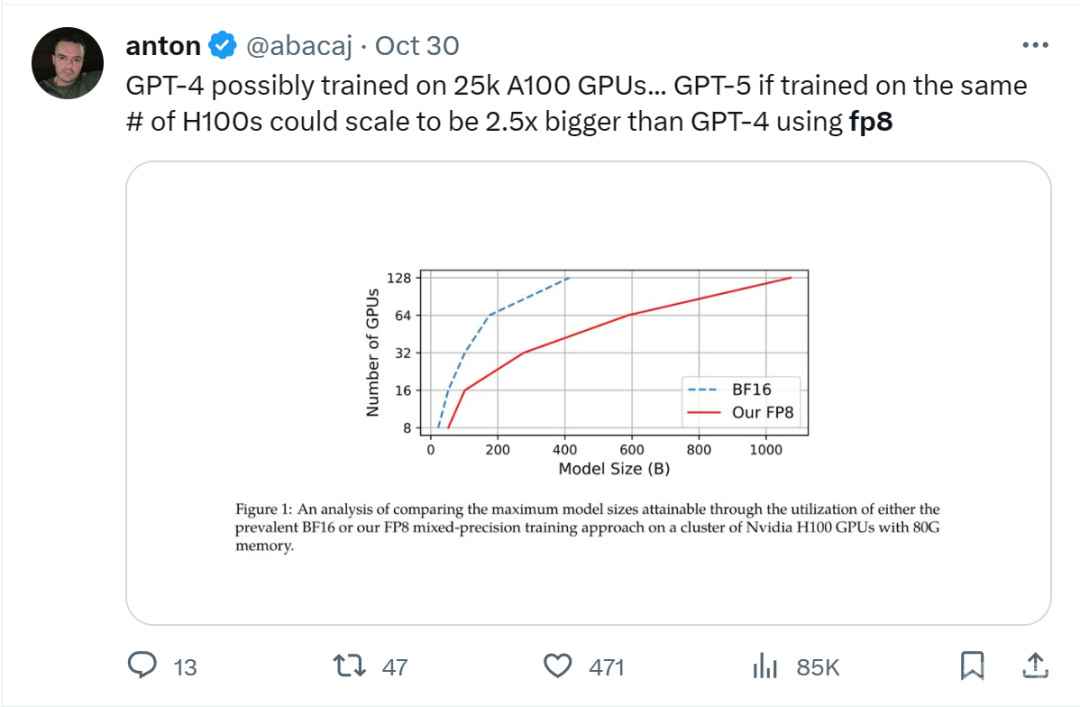The height and width of the screenshot is (707, 1080).
Task: Open the three-dot more options menu
Action: [x=1035, y=46]
